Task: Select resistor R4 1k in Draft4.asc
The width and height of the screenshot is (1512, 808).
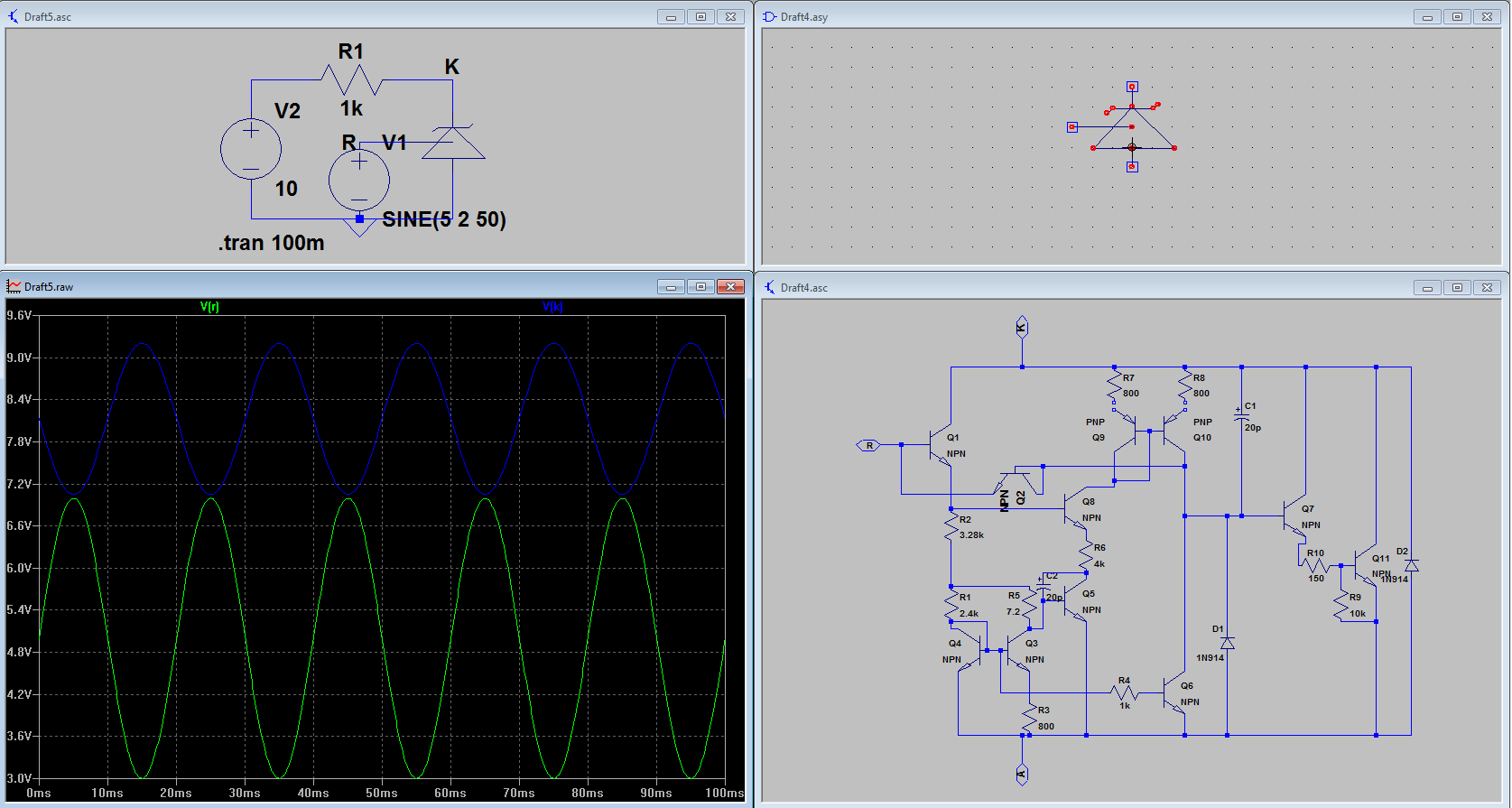Action: [x=1125, y=693]
